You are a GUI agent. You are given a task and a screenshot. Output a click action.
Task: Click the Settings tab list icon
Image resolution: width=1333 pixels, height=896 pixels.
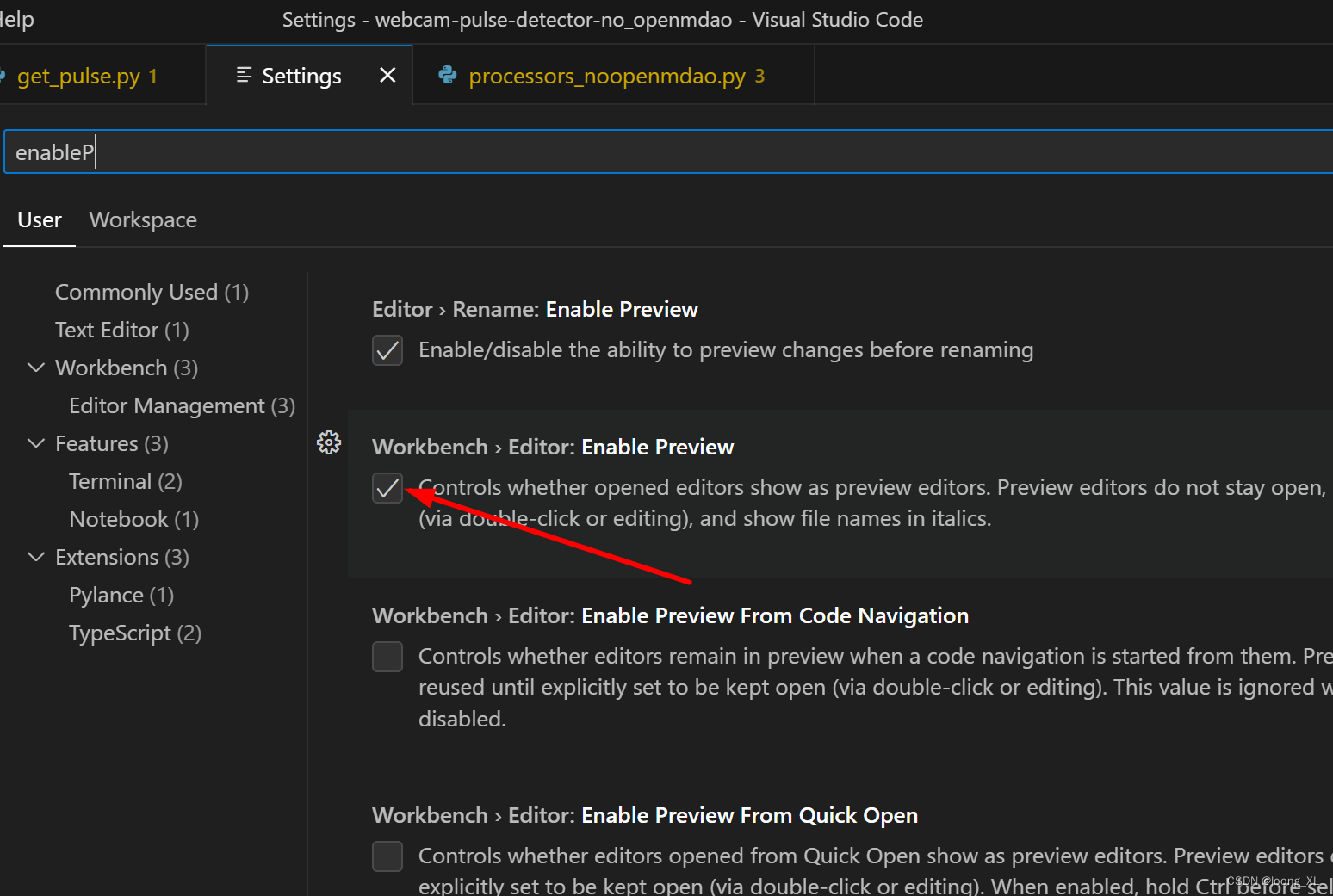click(x=244, y=75)
